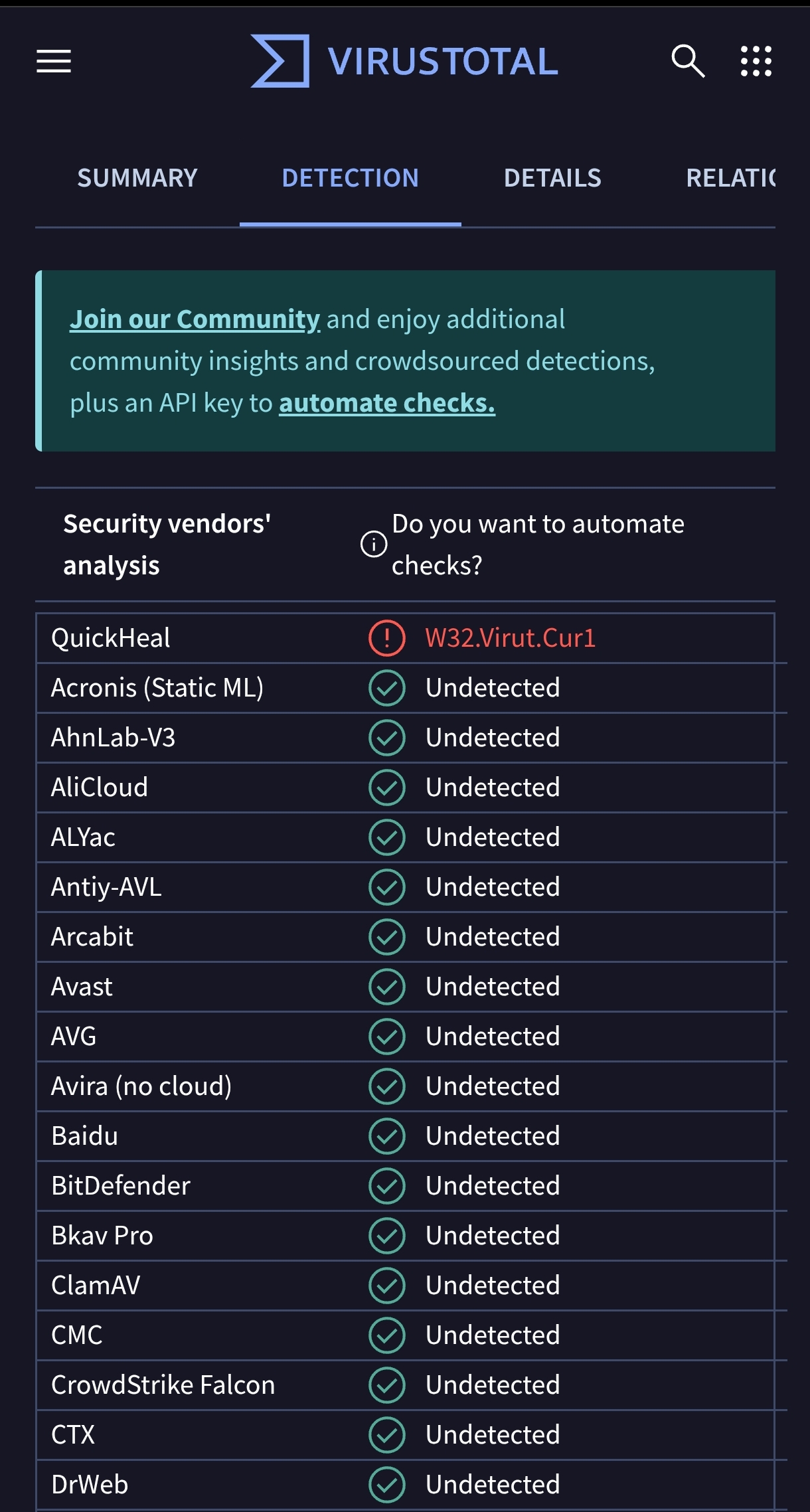Go to the RELATIONS tab
This screenshot has height=1512, width=810.
(x=730, y=178)
